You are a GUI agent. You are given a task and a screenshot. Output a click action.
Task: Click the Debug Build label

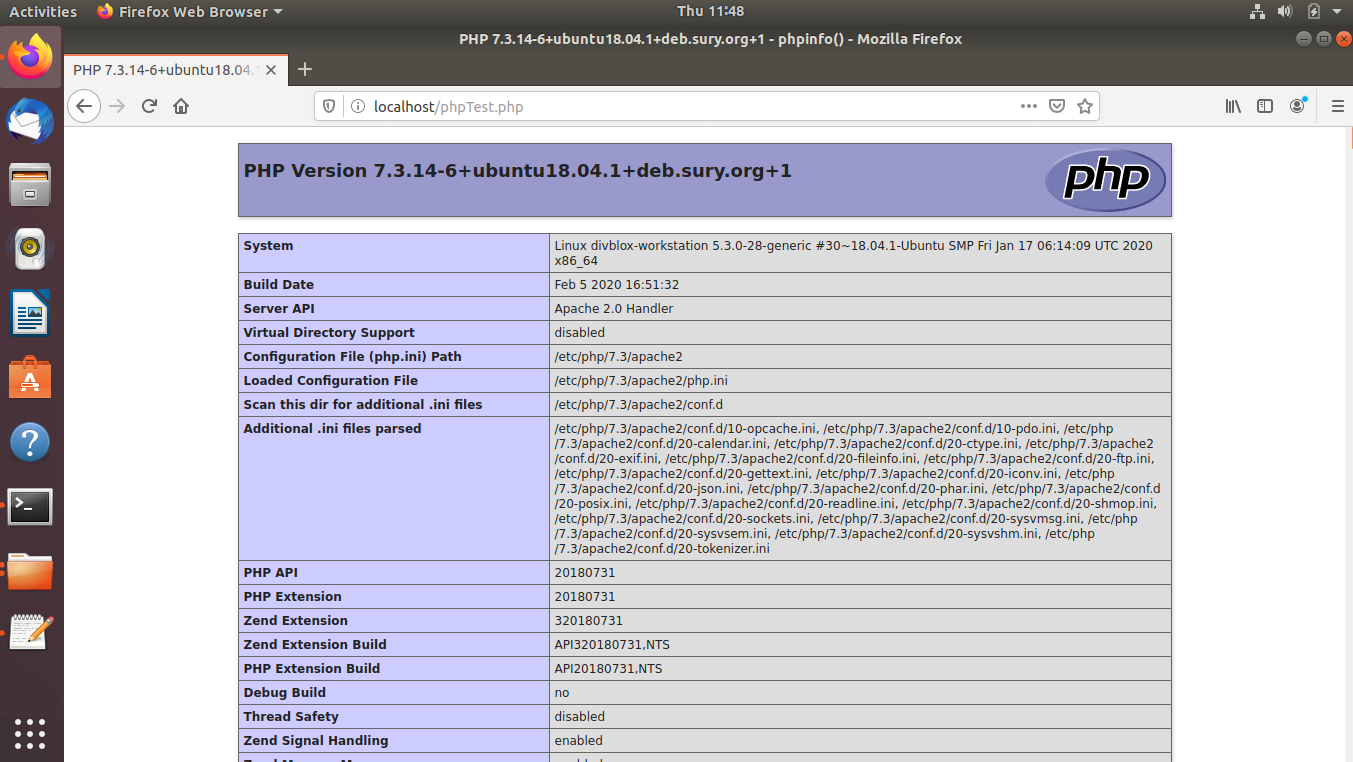(x=285, y=693)
